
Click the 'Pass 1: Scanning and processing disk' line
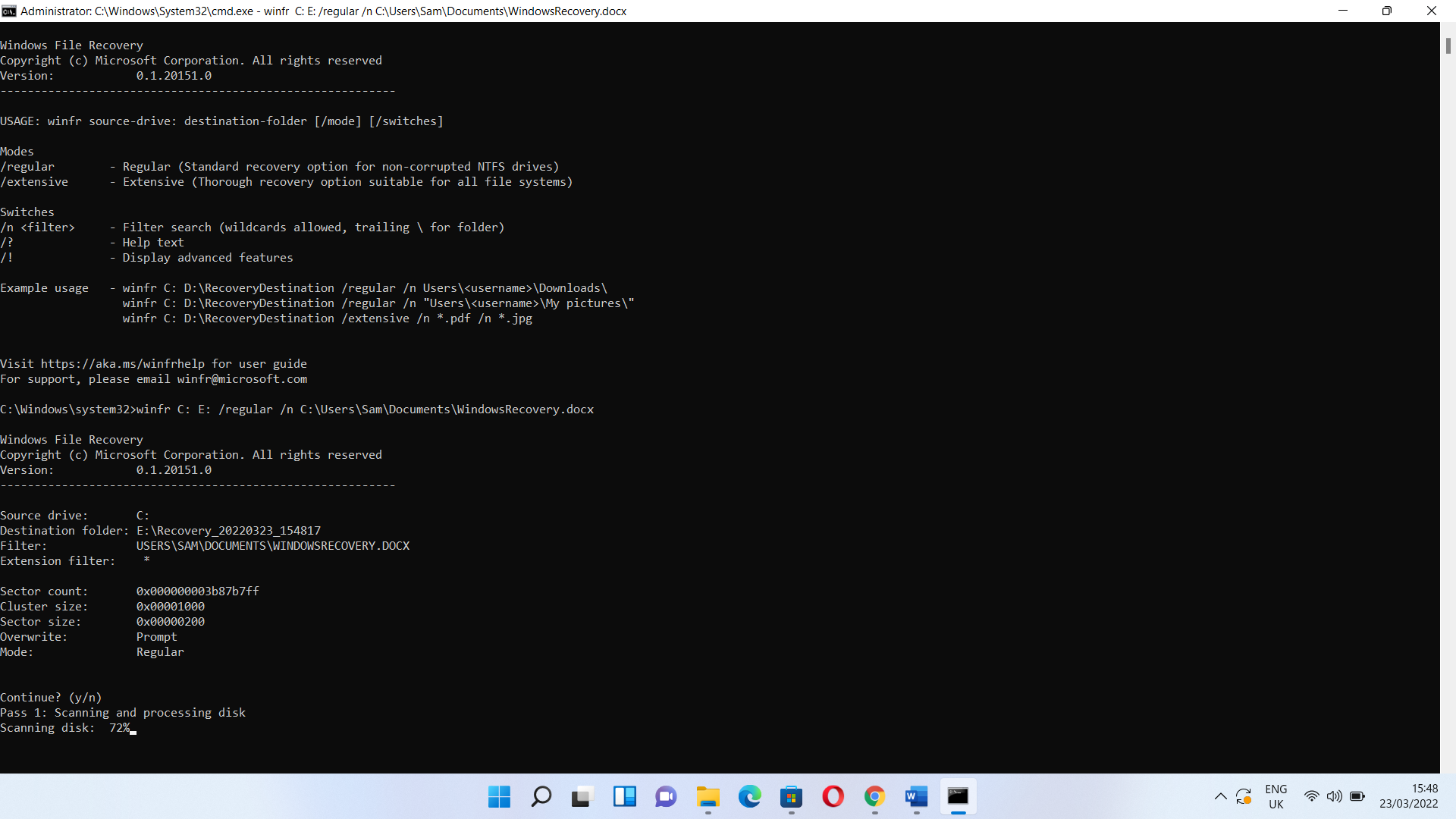[x=123, y=713]
